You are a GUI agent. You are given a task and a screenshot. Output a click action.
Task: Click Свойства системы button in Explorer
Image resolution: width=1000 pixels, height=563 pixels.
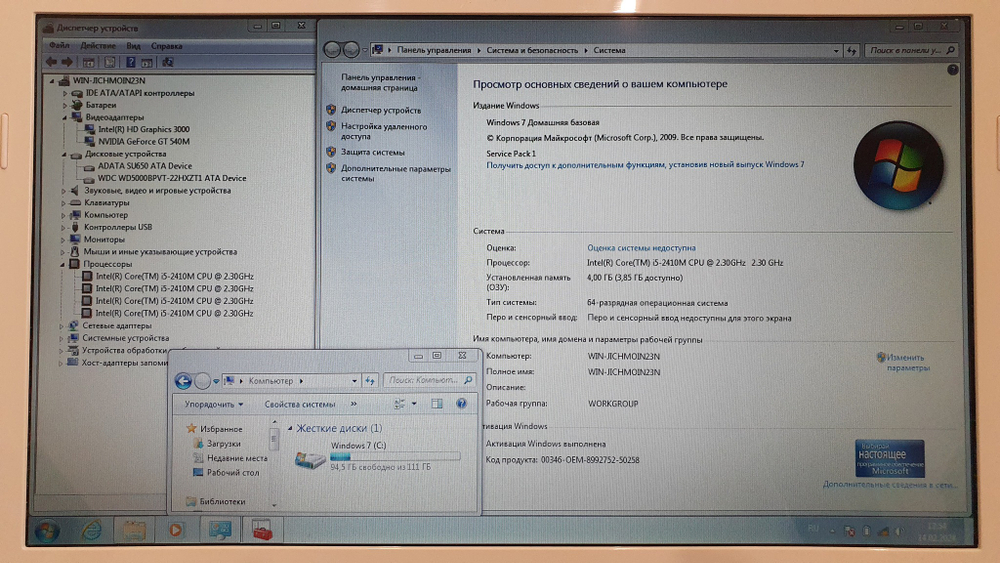300,404
